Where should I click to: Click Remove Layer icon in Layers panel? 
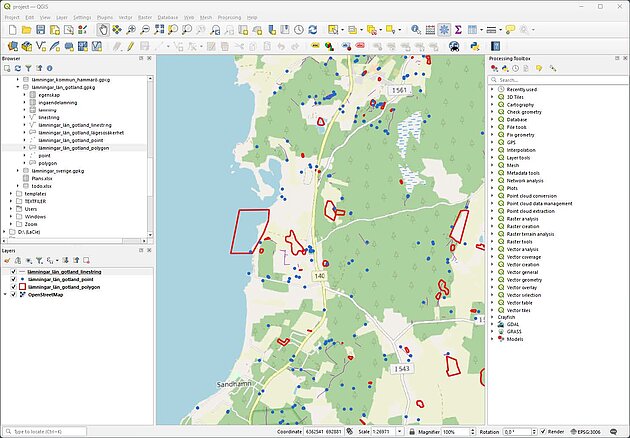pos(86,260)
